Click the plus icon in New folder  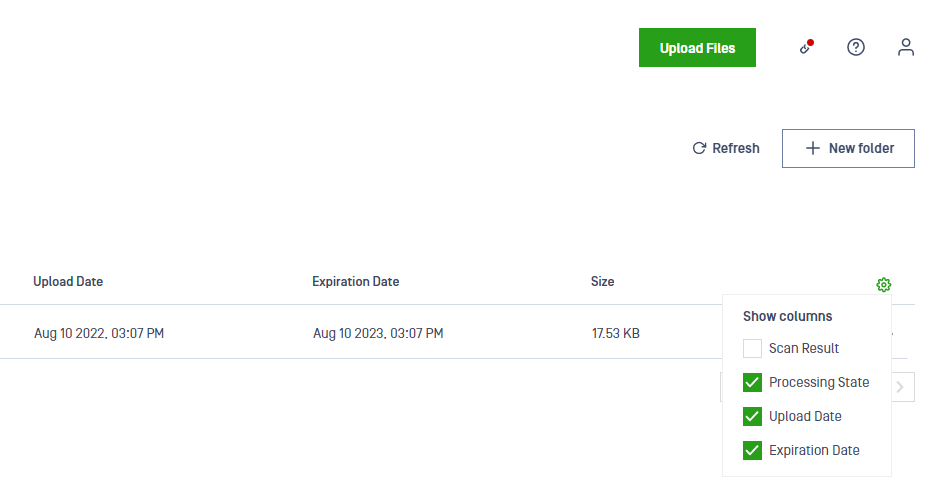point(812,148)
